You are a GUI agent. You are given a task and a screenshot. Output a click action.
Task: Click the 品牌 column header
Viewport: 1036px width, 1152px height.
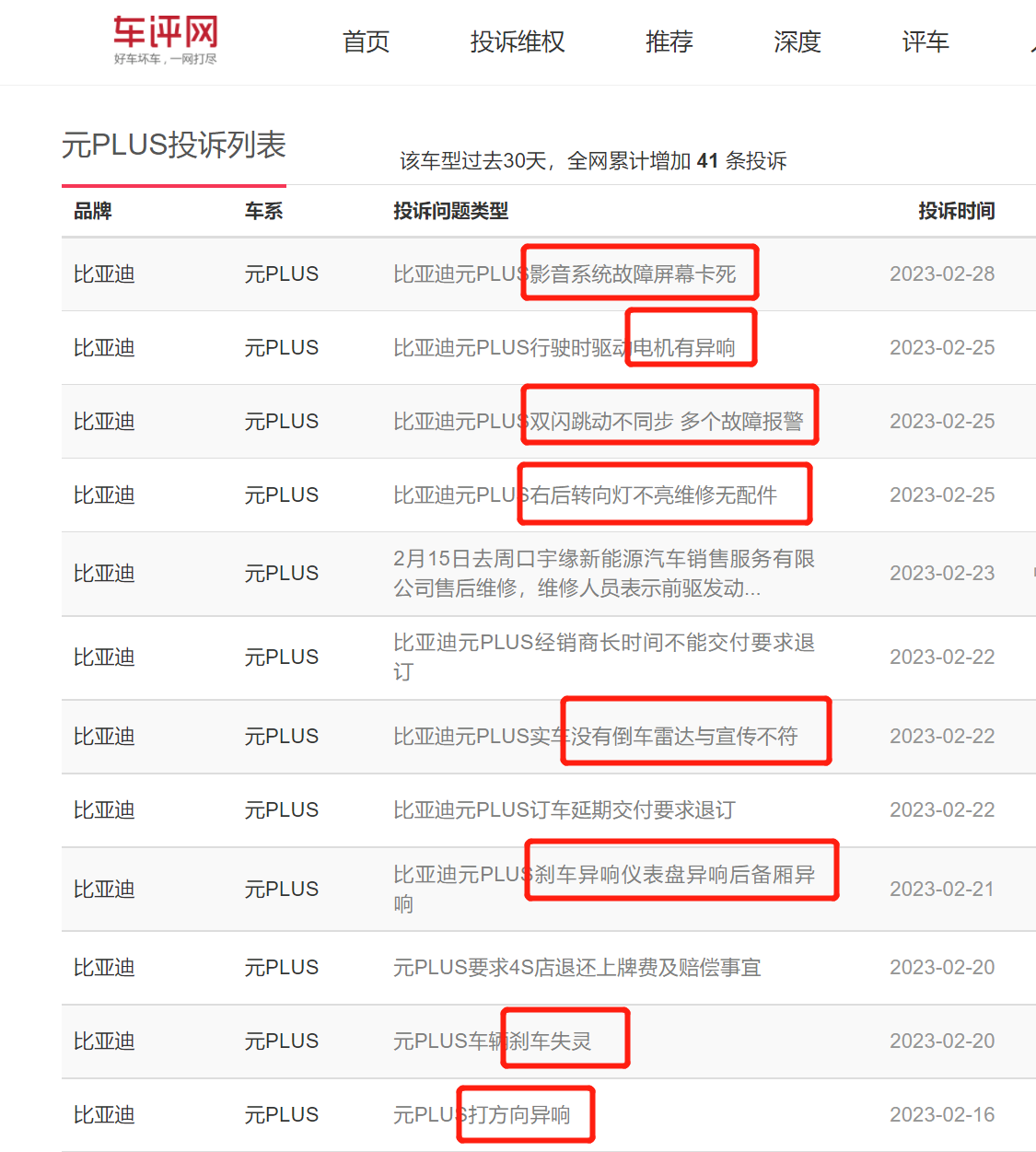coord(93,211)
